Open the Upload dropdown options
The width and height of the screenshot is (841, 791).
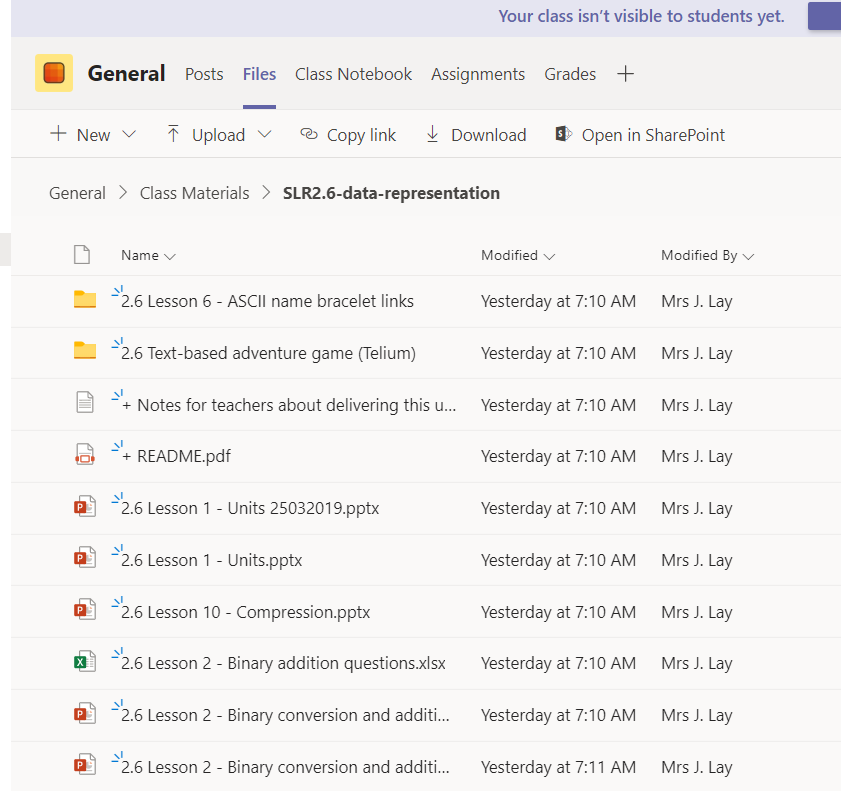point(264,135)
